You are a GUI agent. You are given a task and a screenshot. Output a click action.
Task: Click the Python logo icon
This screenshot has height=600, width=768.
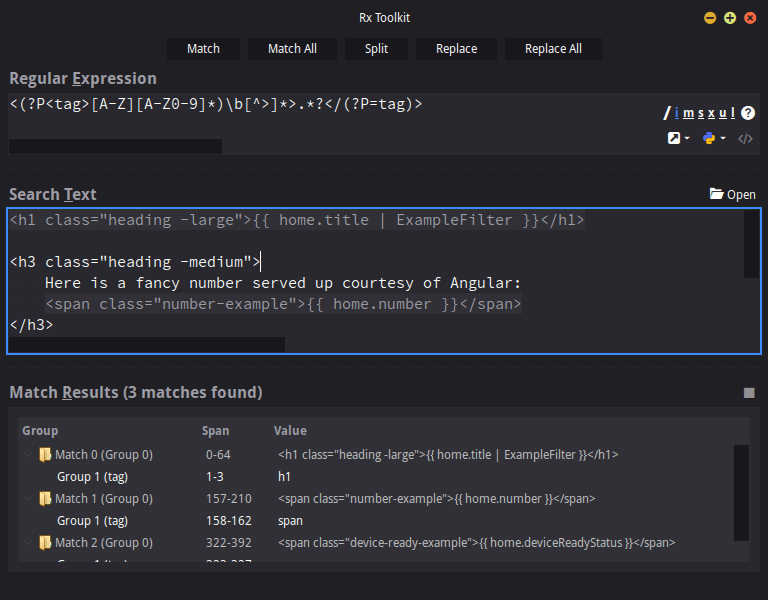[x=709, y=138]
